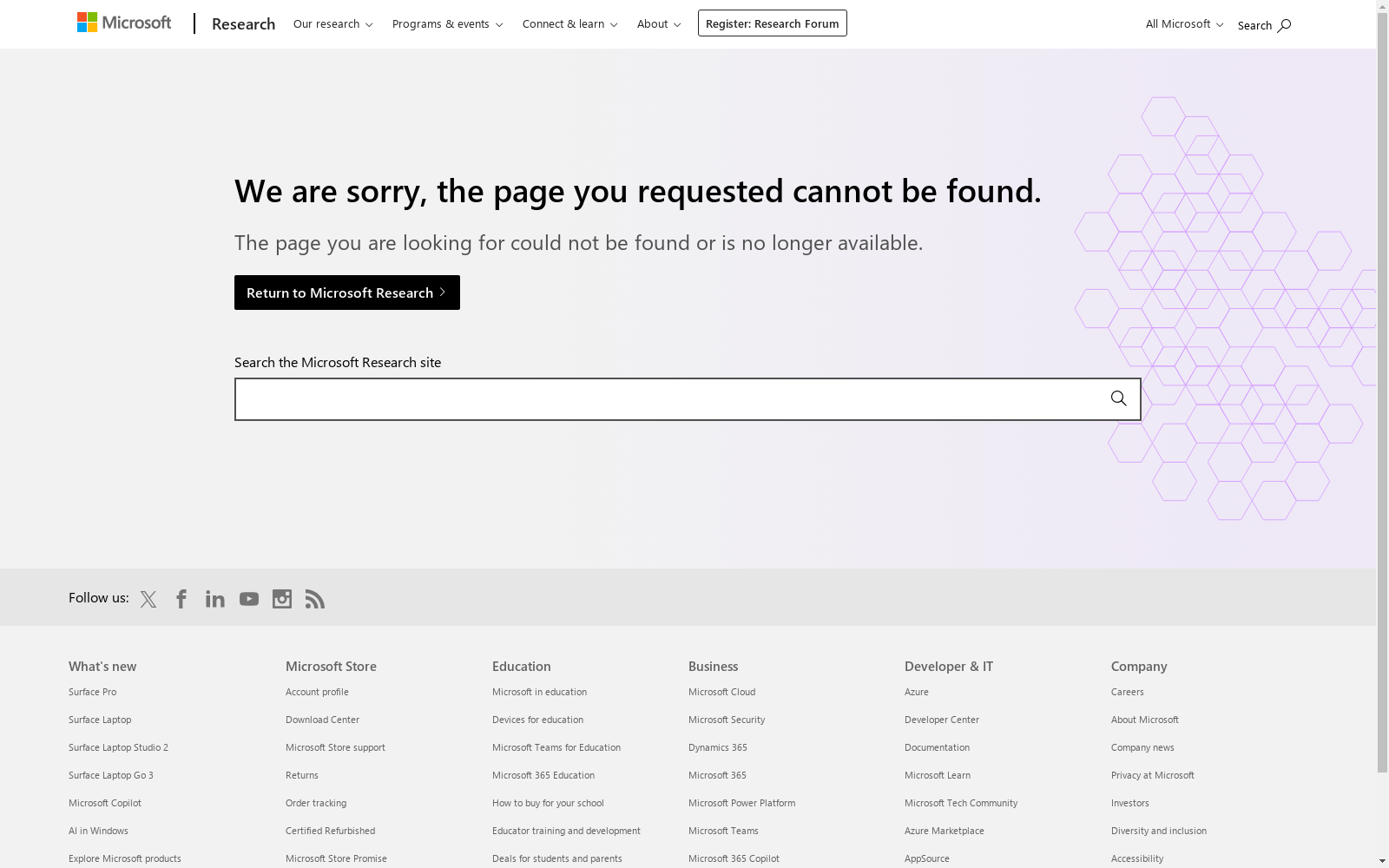Click the vertical scrollbar thumb
The image size is (1389, 868).
tap(1383, 392)
